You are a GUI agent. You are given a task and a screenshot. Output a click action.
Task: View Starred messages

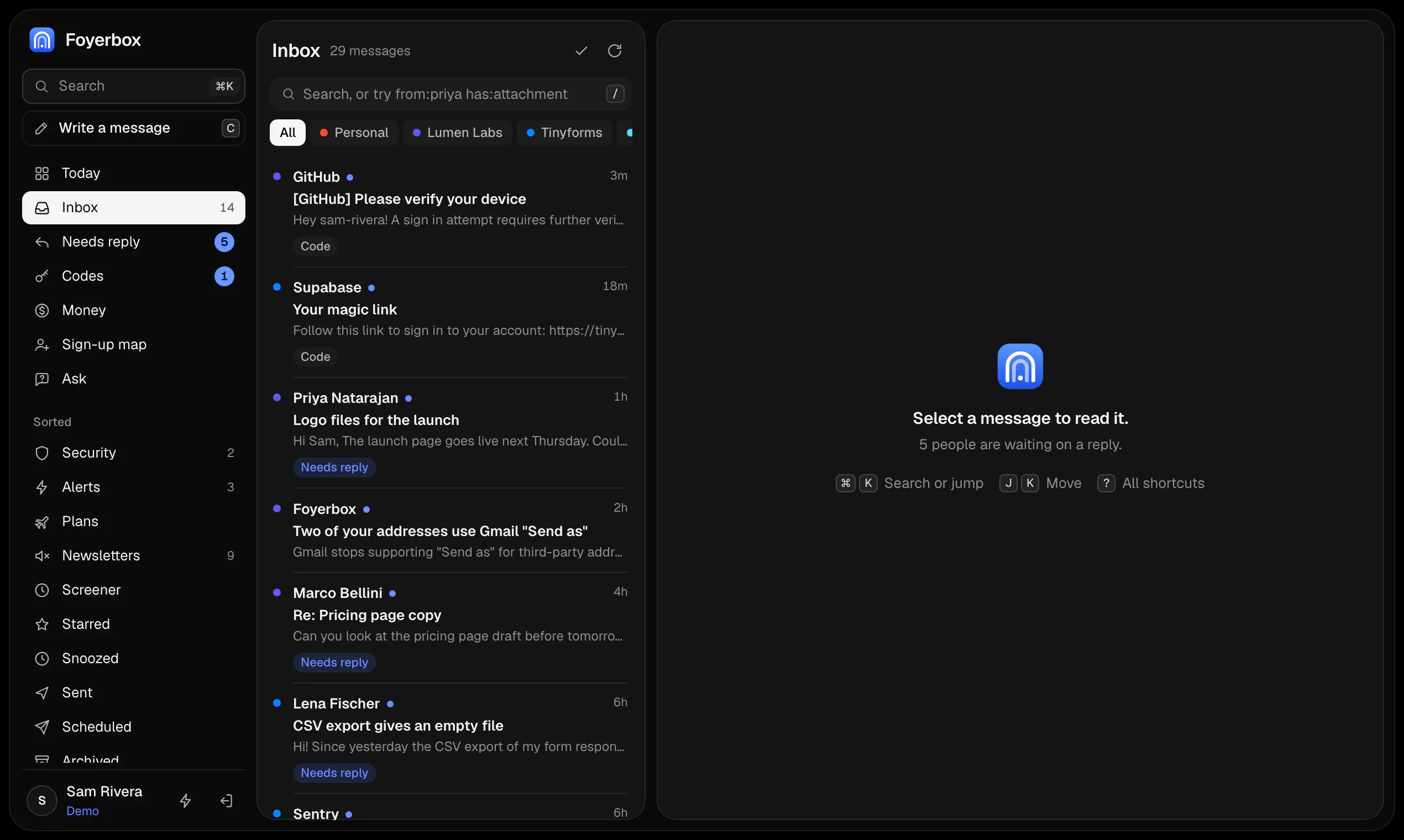point(134,624)
